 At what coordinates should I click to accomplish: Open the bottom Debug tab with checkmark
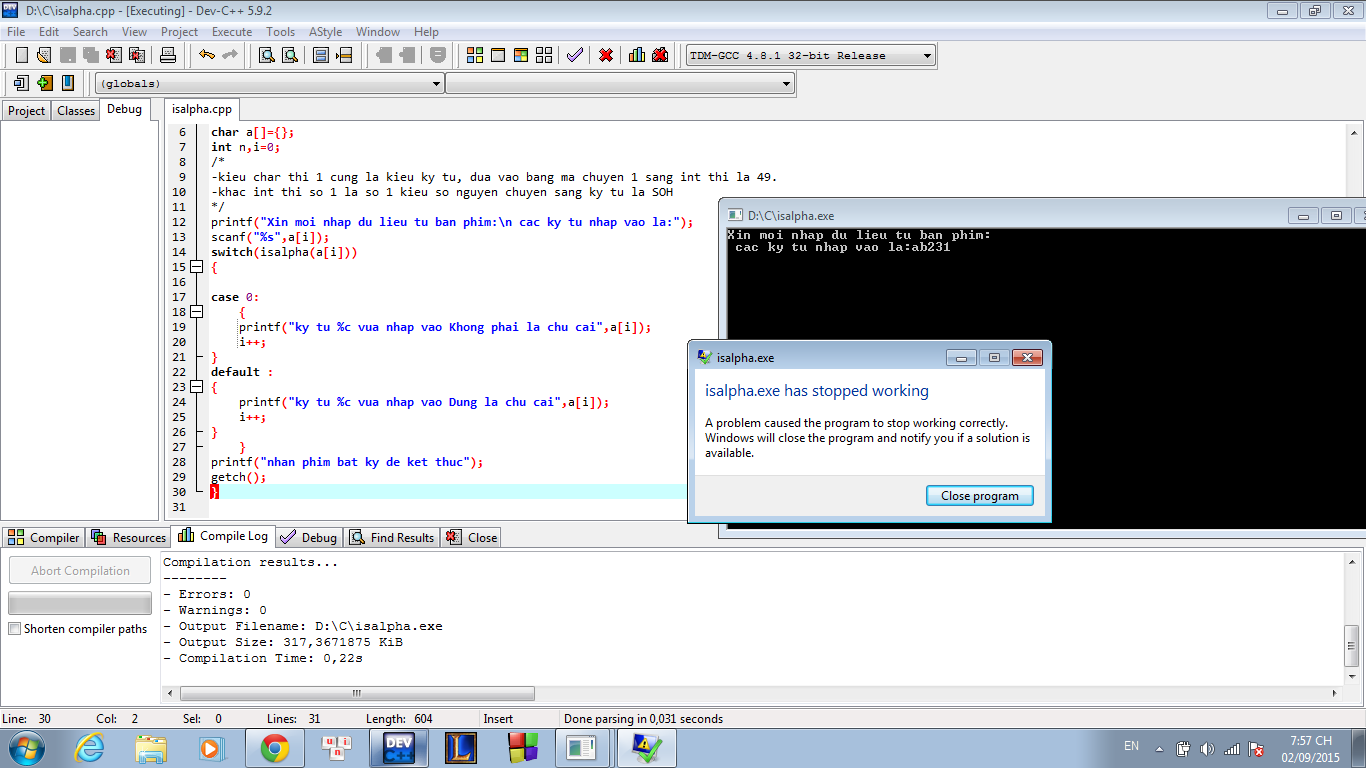[309, 537]
